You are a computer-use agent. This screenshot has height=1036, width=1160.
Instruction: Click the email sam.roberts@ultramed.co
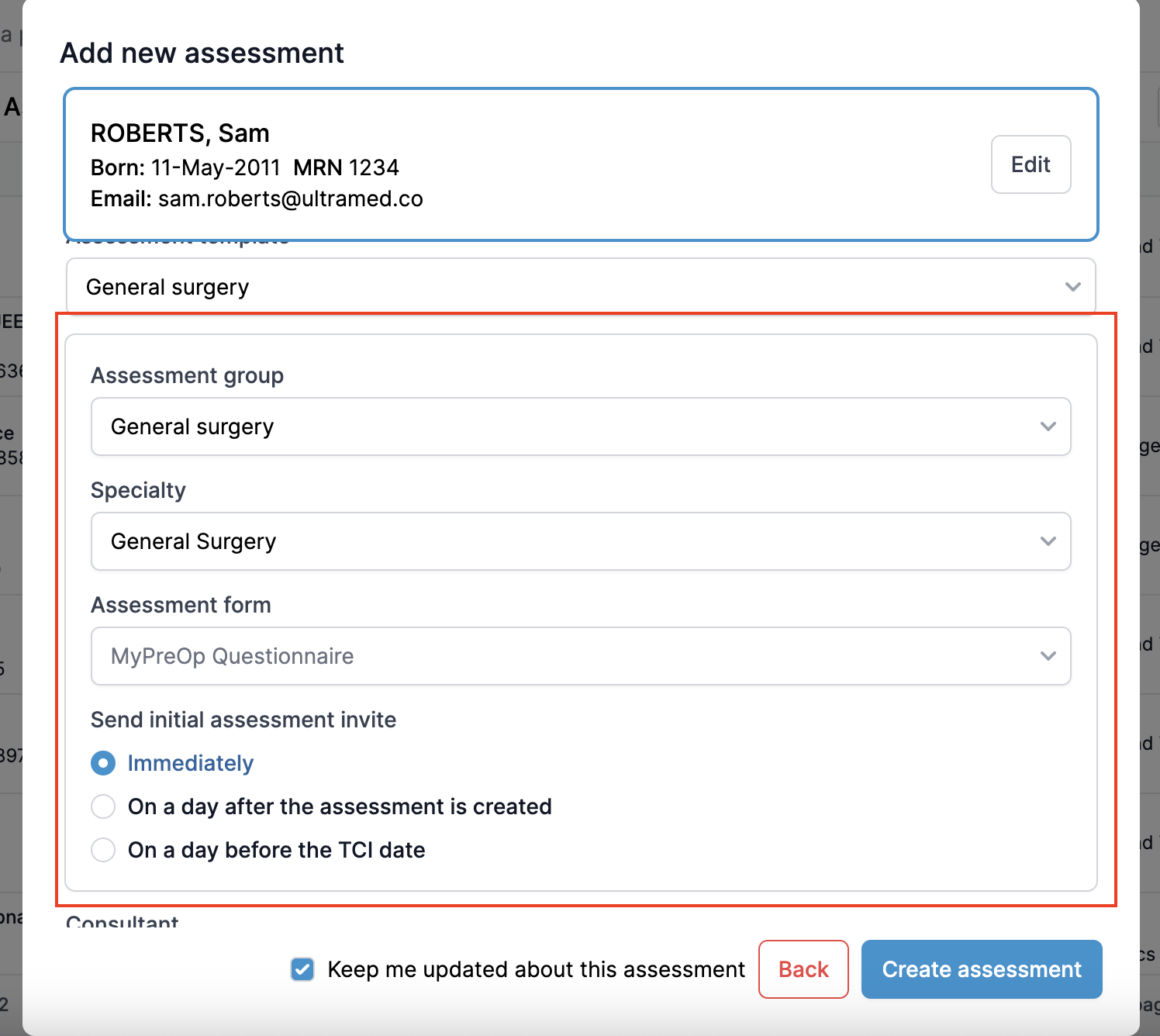tap(290, 199)
